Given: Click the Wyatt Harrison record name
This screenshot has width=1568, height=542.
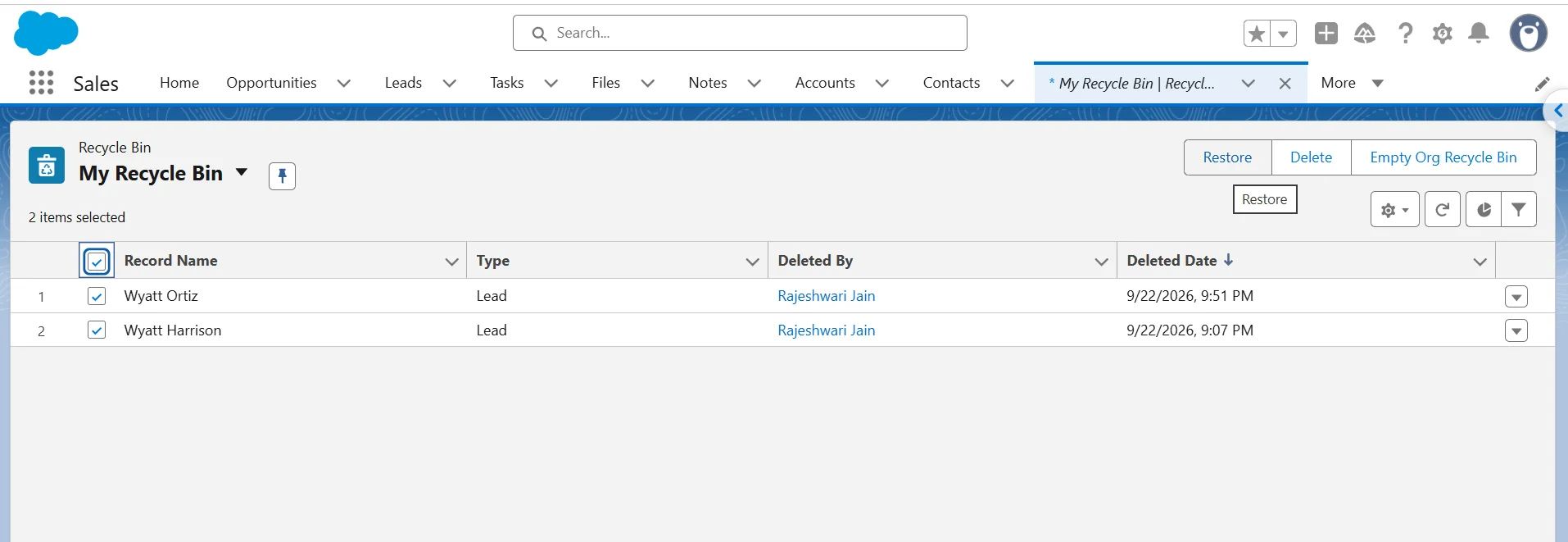Looking at the screenshot, I should coord(172,330).
